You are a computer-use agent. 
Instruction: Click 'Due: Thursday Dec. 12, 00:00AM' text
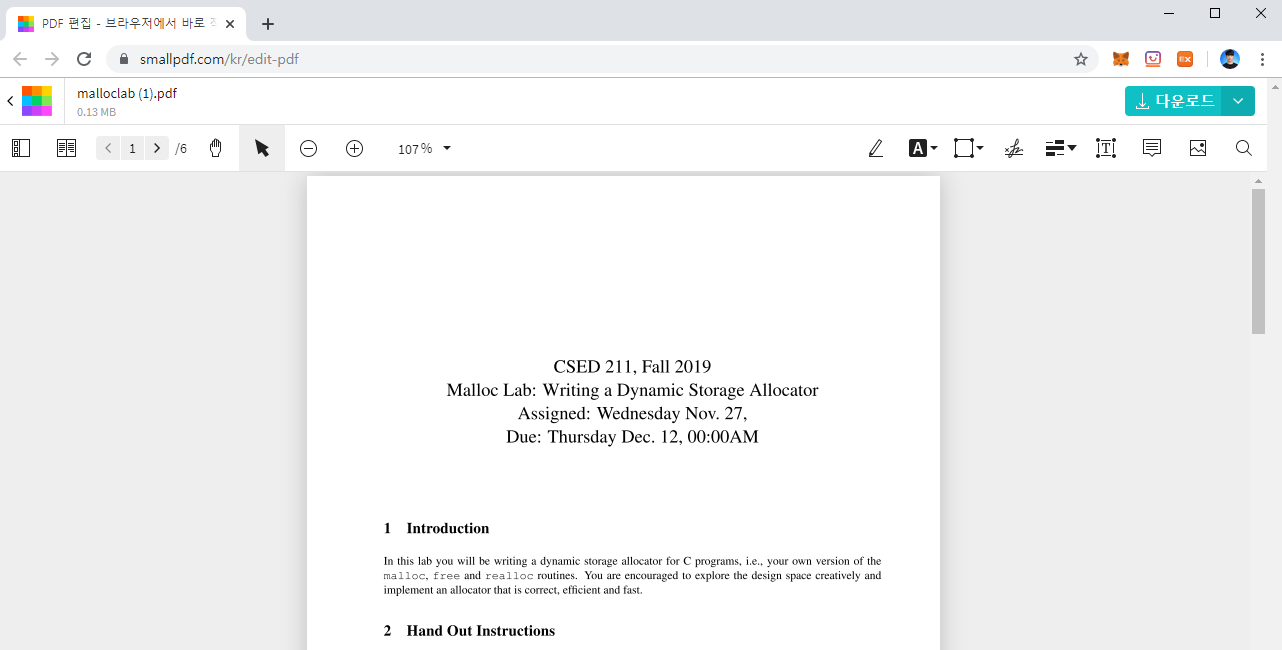tap(632, 437)
